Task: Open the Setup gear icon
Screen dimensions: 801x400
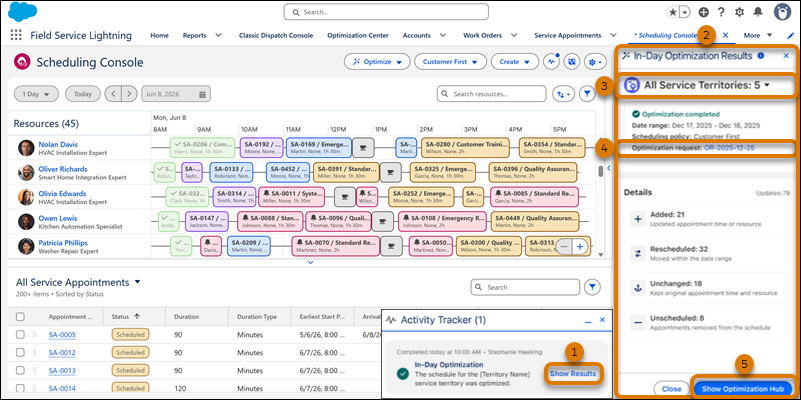Action: click(739, 12)
